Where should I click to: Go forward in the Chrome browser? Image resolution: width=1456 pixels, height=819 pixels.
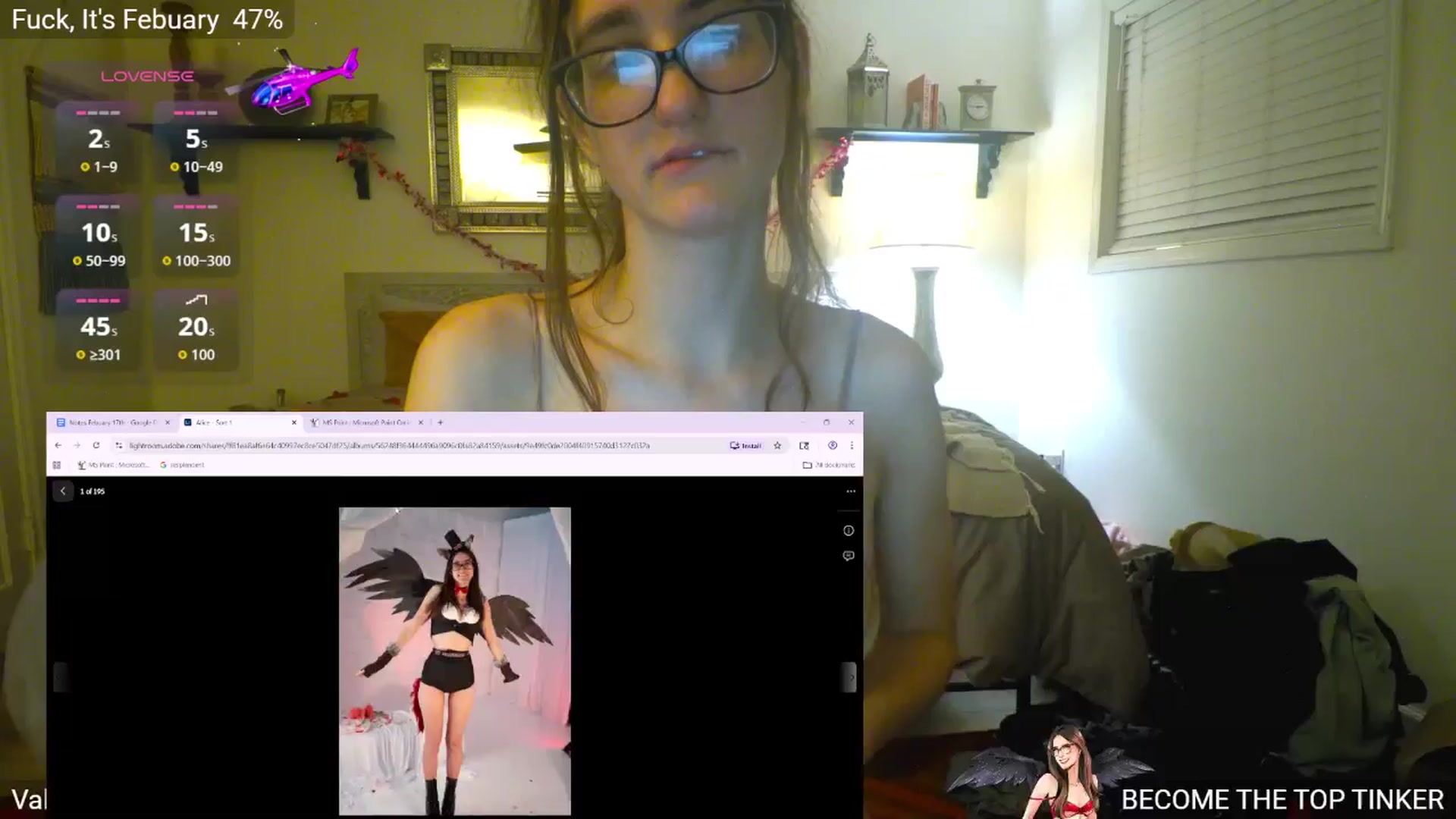pyautogui.click(x=77, y=445)
